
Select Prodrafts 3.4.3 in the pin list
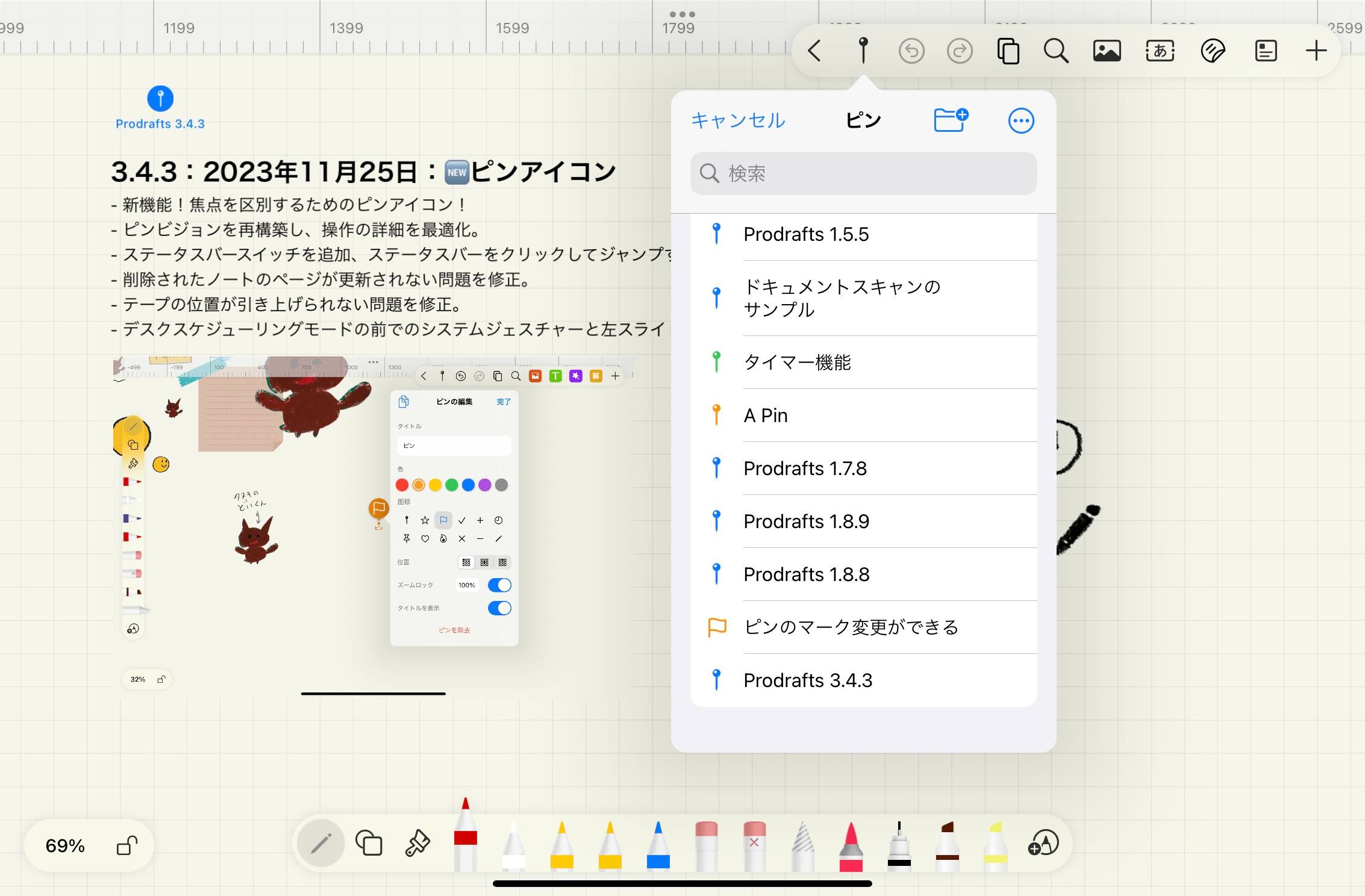863,680
